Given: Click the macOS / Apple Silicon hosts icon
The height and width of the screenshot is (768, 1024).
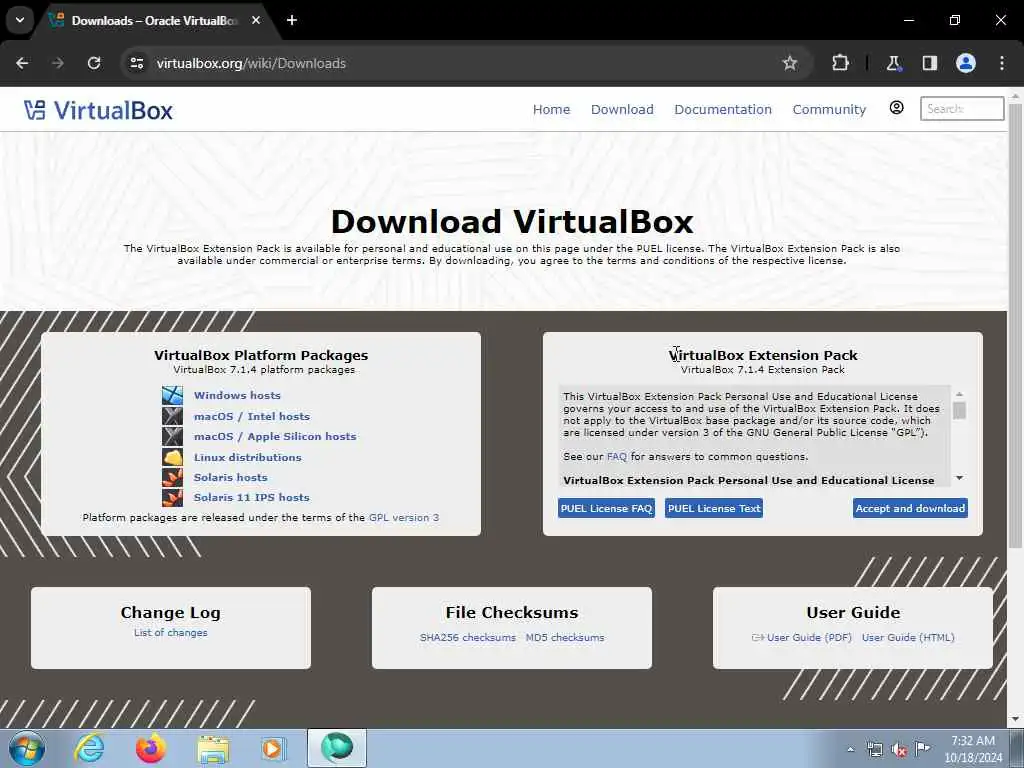Looking at the screenshot, I should [172, 436].
